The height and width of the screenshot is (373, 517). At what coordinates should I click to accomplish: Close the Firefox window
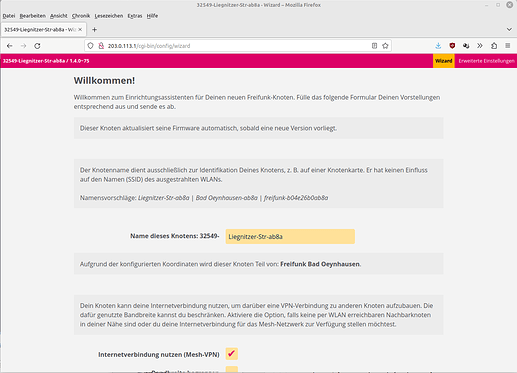point(510,5)
